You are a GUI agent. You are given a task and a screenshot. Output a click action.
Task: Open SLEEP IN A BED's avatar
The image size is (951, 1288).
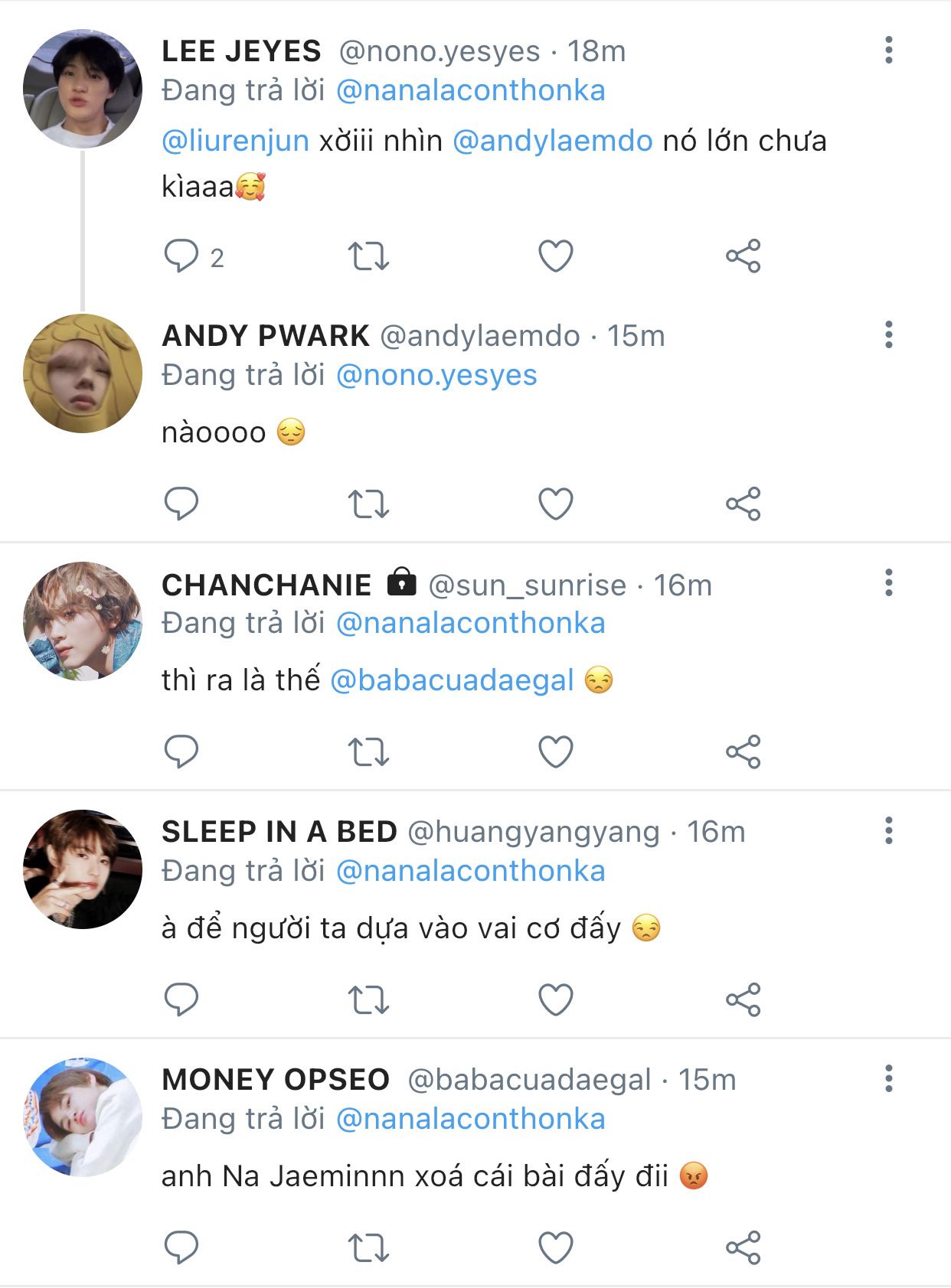pos(83,869)
